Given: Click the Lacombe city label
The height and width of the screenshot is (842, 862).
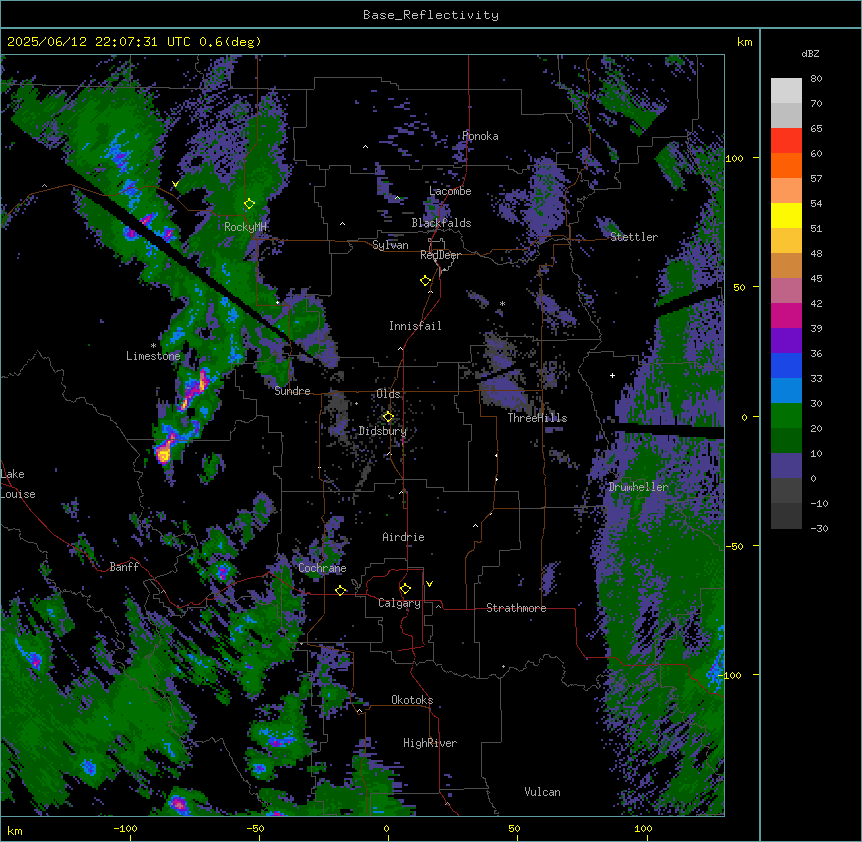Looking at the screenshot, I should [x=450, y=191].
